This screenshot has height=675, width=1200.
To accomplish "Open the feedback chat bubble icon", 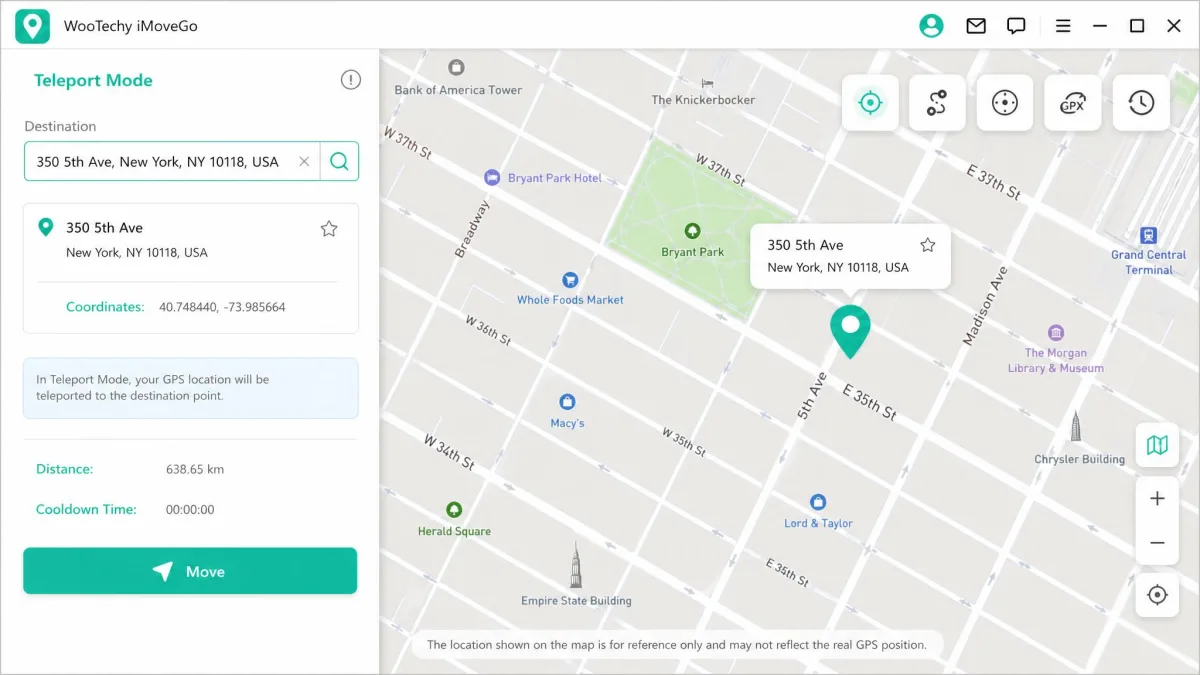I will click(1016, 26).
